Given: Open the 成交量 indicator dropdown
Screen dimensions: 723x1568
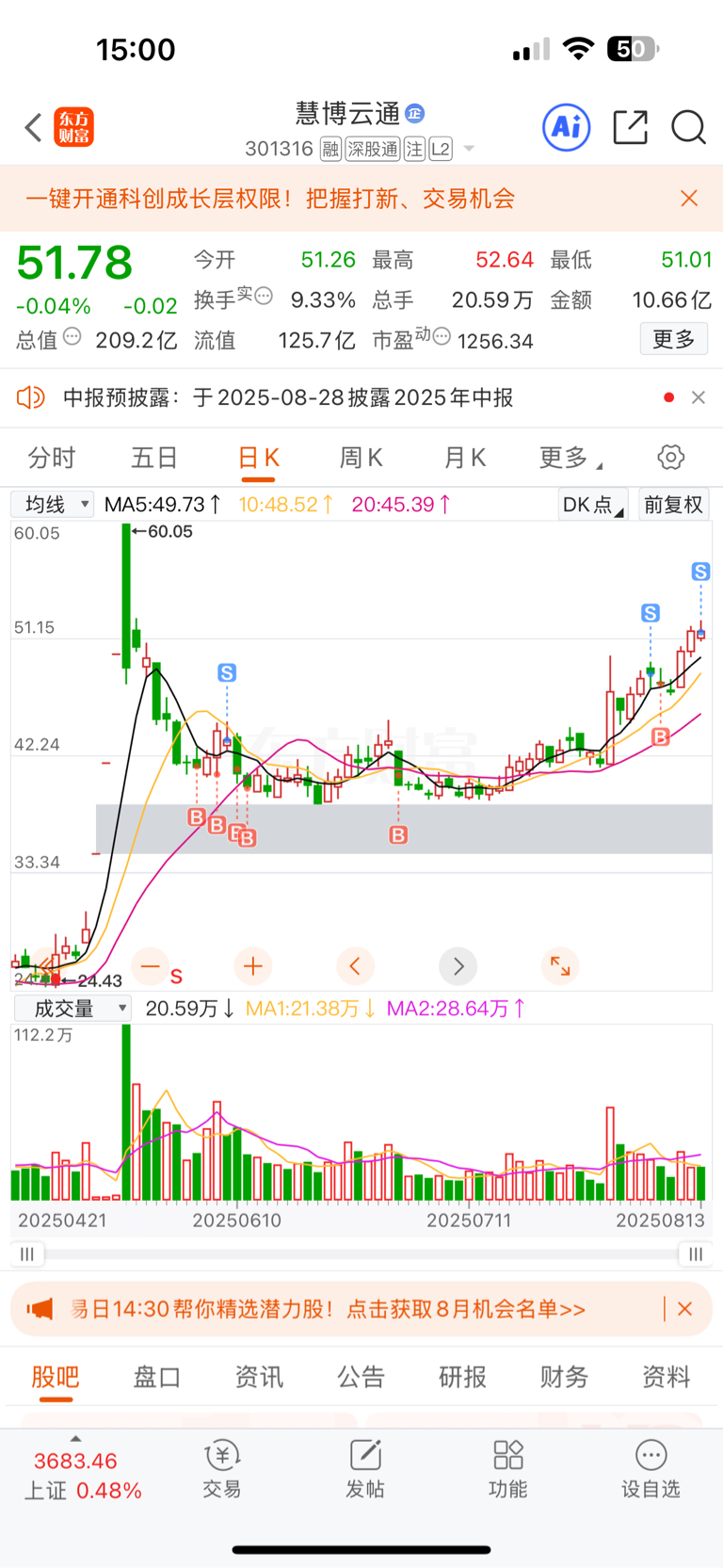Looking at the screenshot, I should pos(72,1009).
